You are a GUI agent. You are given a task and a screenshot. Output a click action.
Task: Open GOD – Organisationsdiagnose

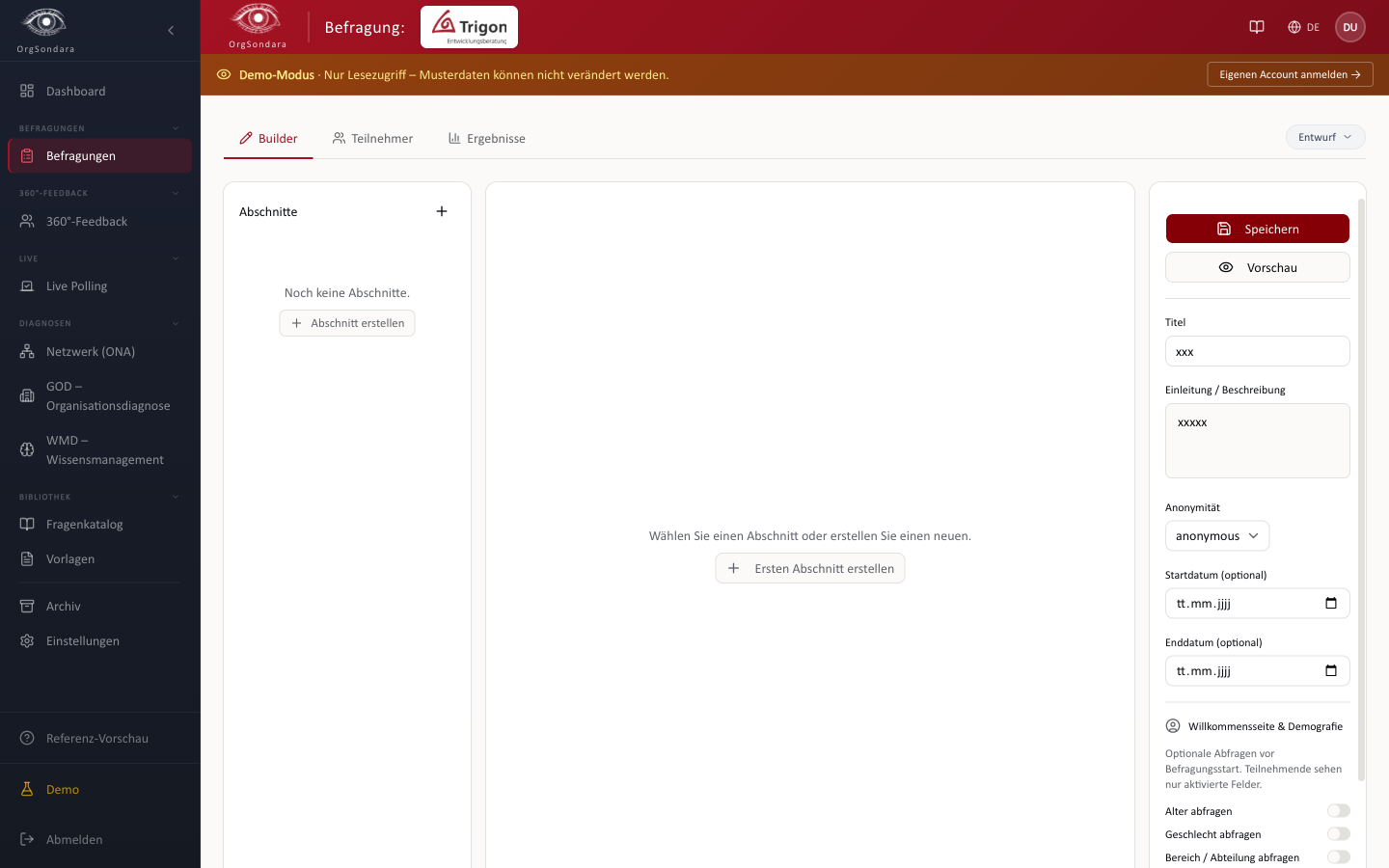point(100,395)
